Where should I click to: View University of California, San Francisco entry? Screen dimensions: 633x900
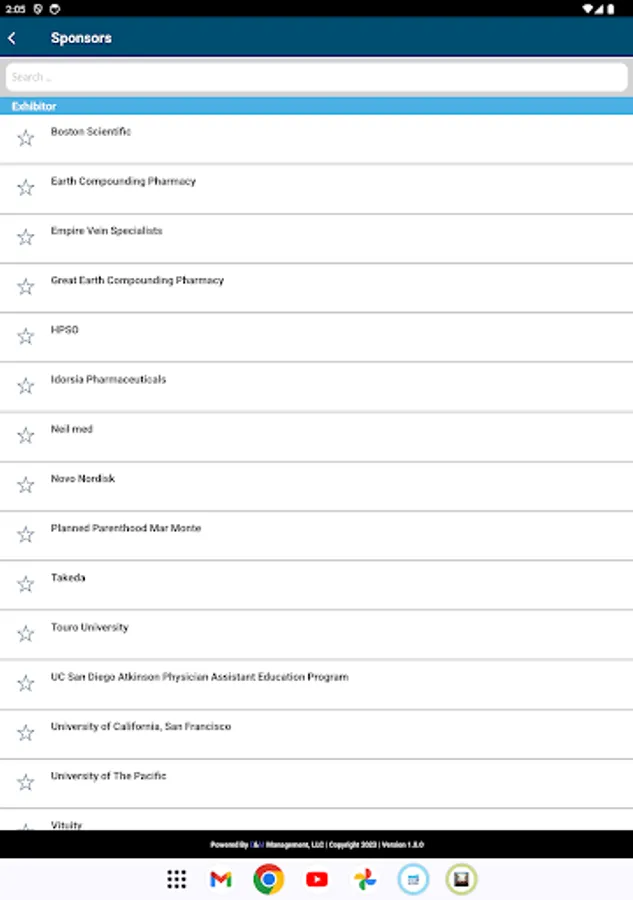[140, 727]
